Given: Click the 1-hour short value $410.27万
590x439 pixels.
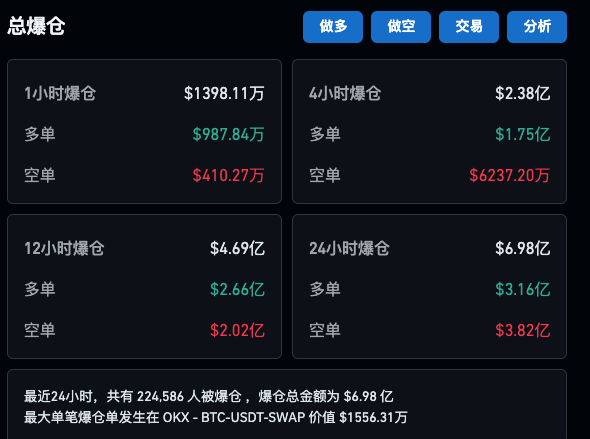Looking at the screenshot, I should pyautogui.click(x=228, y=175).
